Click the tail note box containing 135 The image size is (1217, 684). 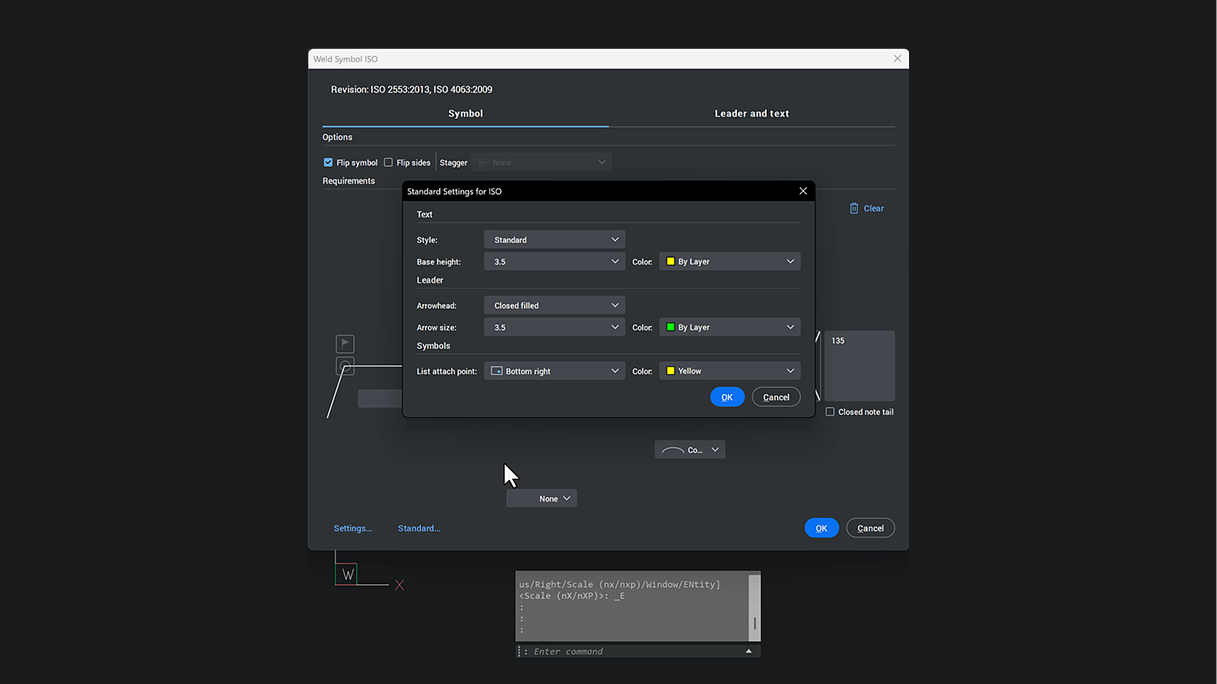pyautogui.click(x=859, y=366)
